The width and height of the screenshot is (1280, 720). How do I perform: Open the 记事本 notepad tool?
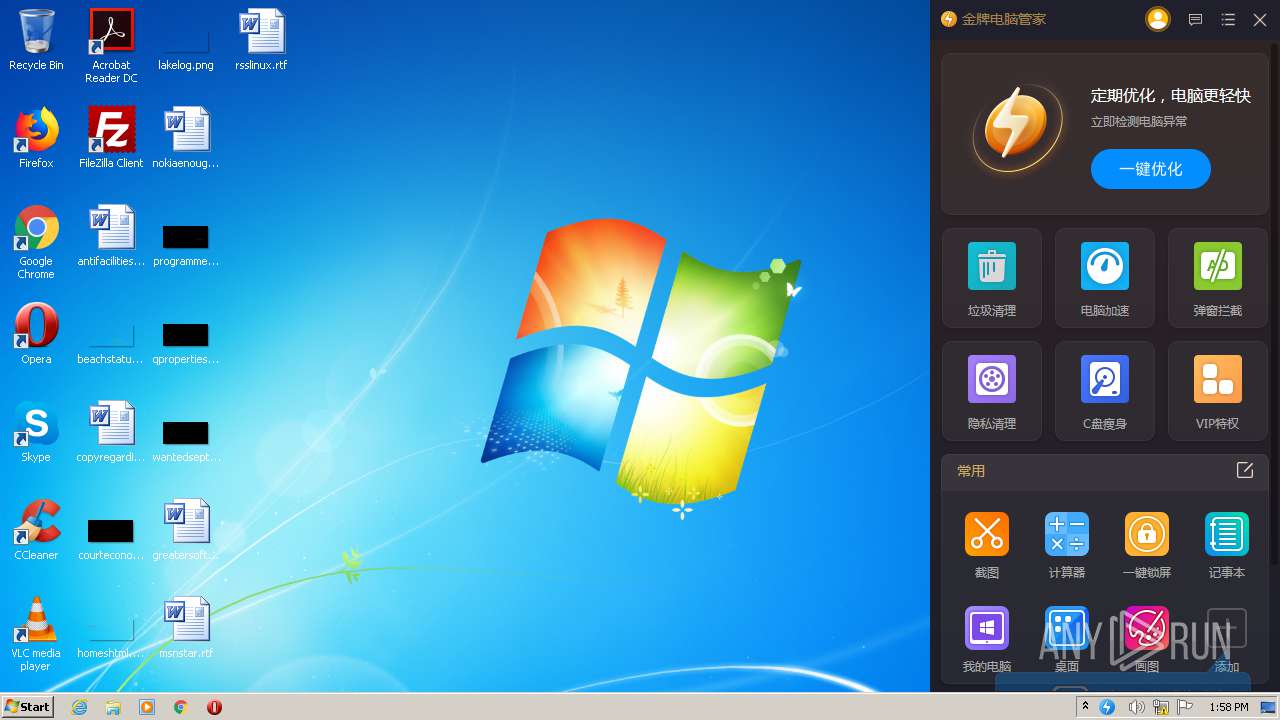click(1226, 545)
